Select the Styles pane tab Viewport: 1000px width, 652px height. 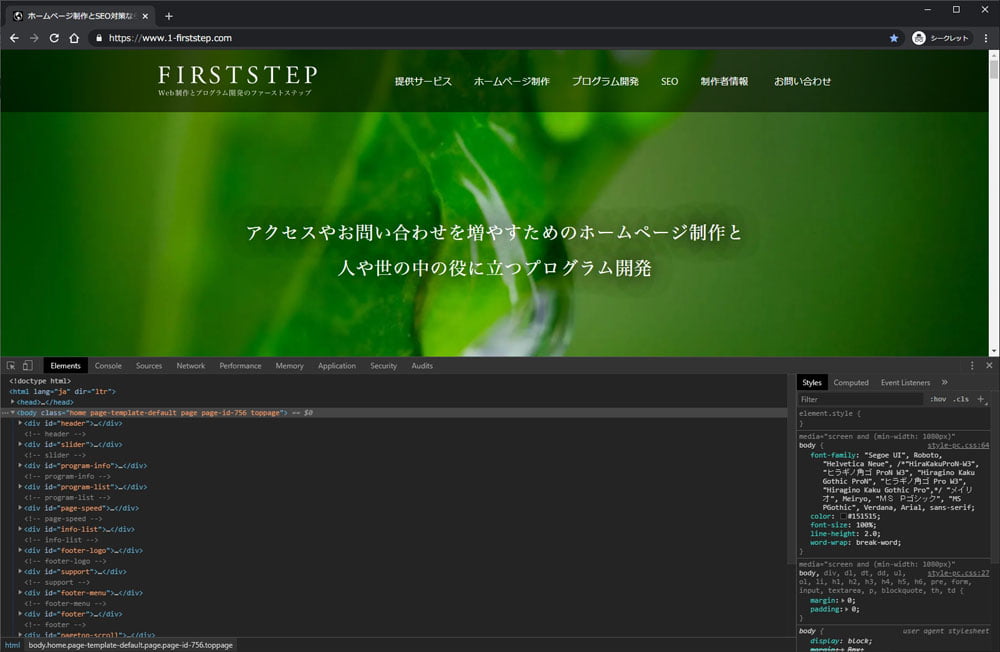(812, 382)
